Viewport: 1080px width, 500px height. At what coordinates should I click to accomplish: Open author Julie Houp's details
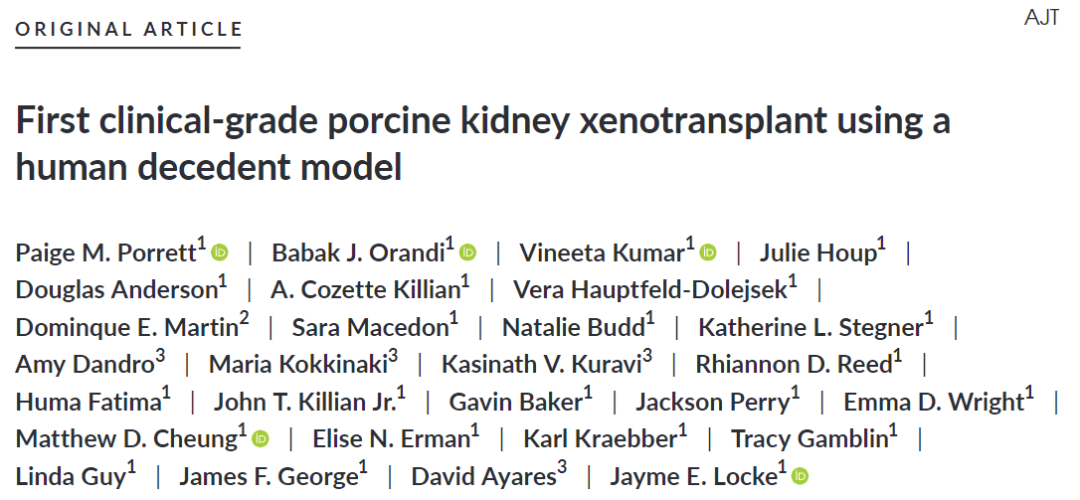818,254
